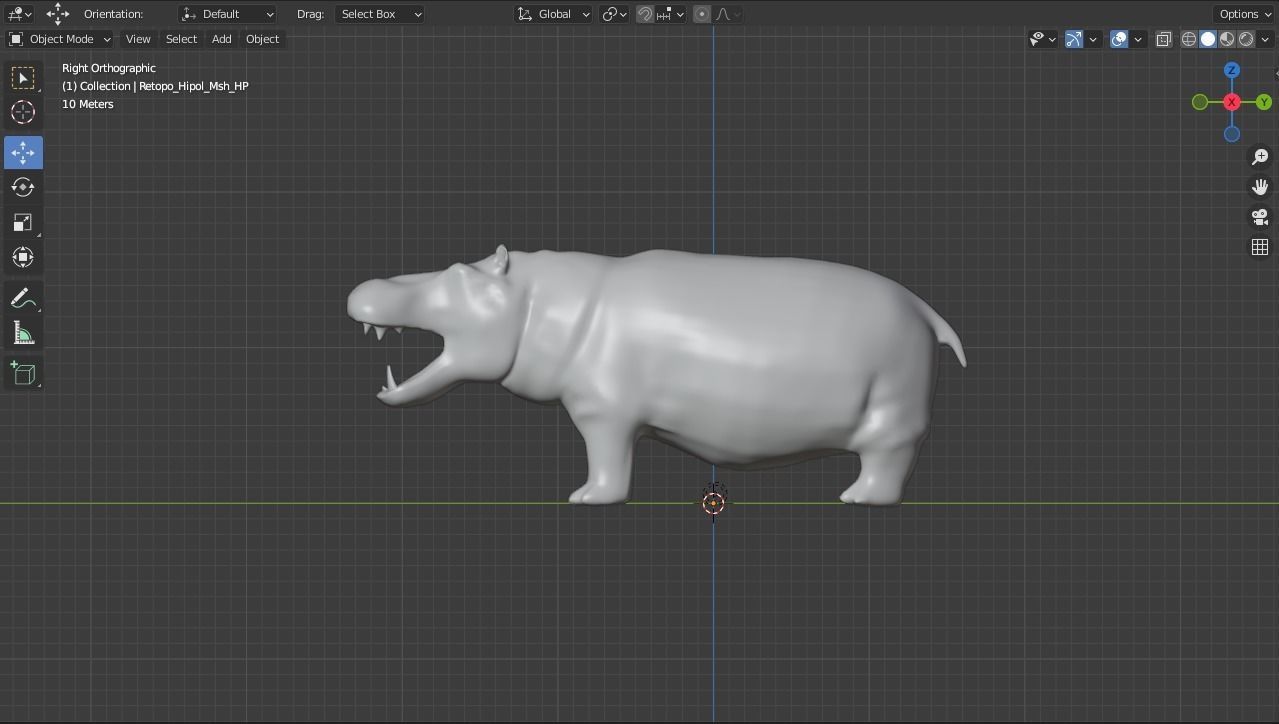Click the red X axis gizmo ball
The height and width of the screenshot is (724, 1279).
click(1232, 102)
